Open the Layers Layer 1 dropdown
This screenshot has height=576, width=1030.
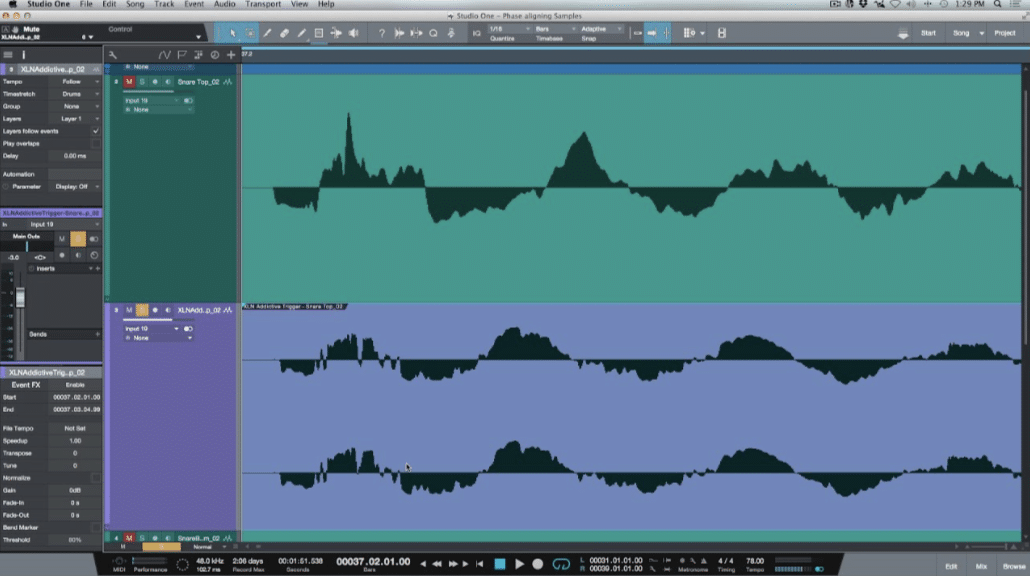[75, 119]
